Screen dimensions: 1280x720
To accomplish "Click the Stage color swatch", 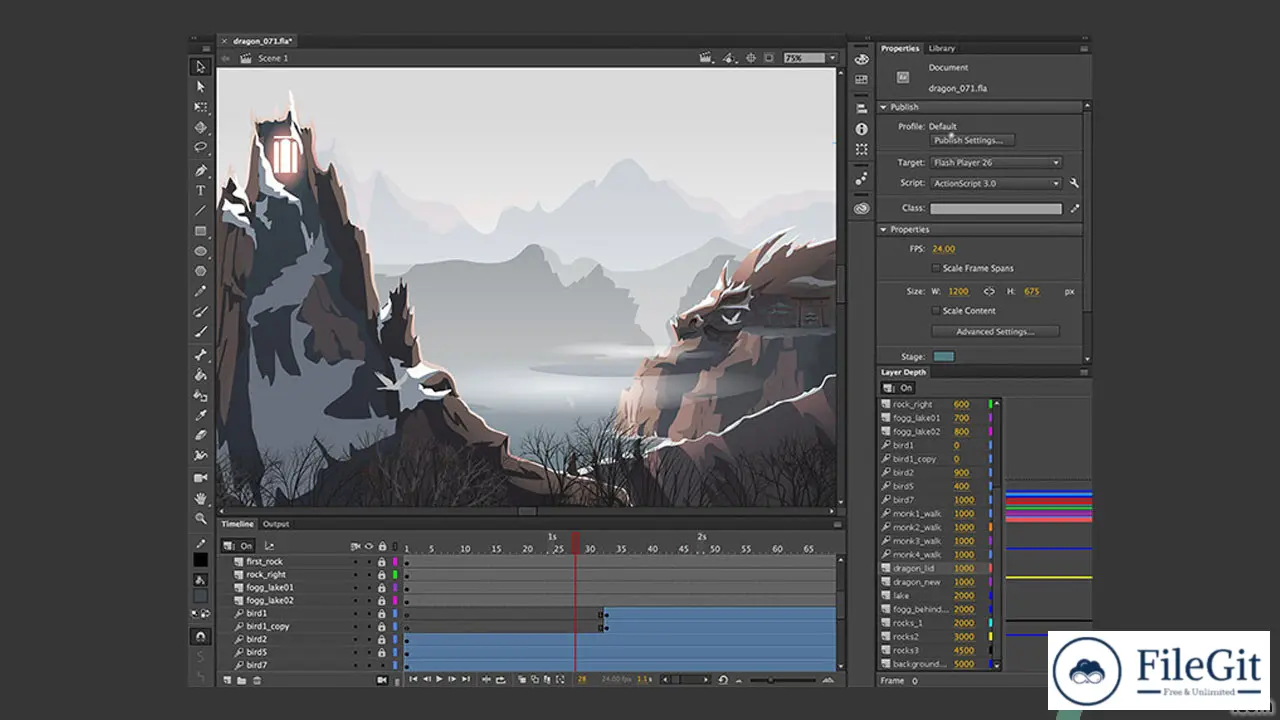I will [943, 356].
